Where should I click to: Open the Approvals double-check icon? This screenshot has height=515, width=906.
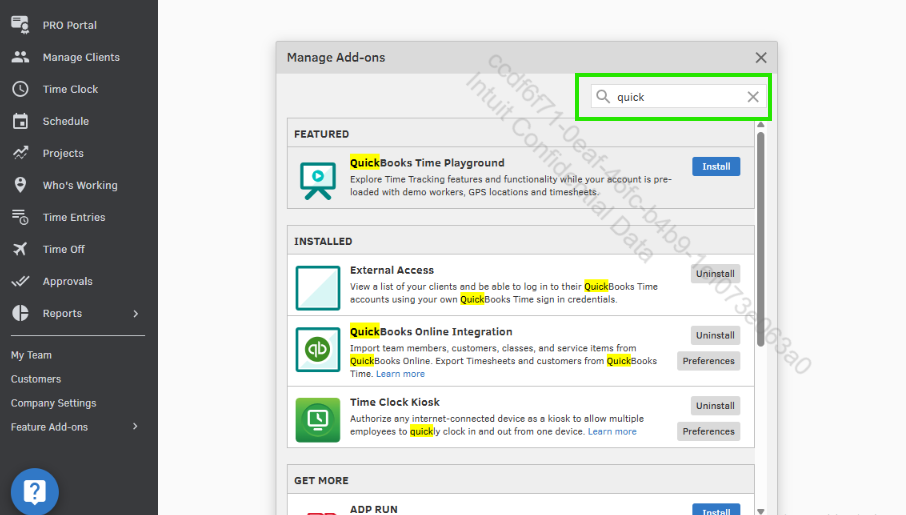(x=20, y=281)
